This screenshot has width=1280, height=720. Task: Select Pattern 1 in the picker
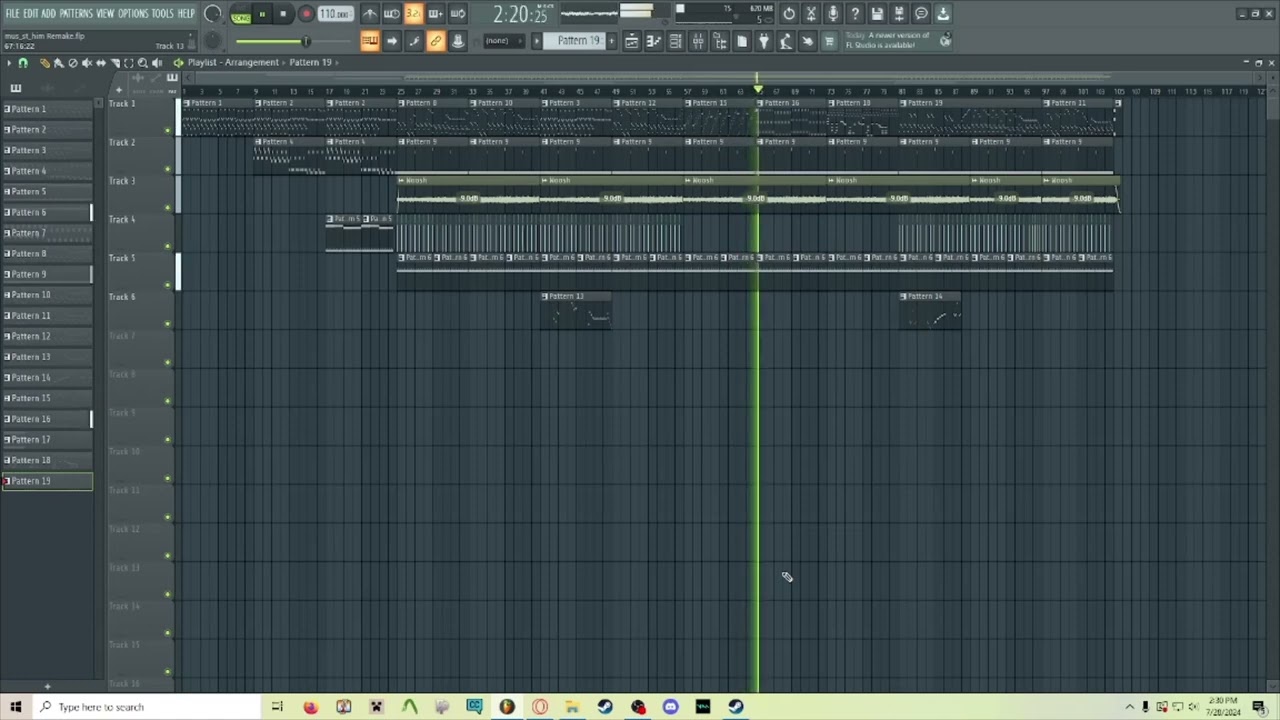47,109
